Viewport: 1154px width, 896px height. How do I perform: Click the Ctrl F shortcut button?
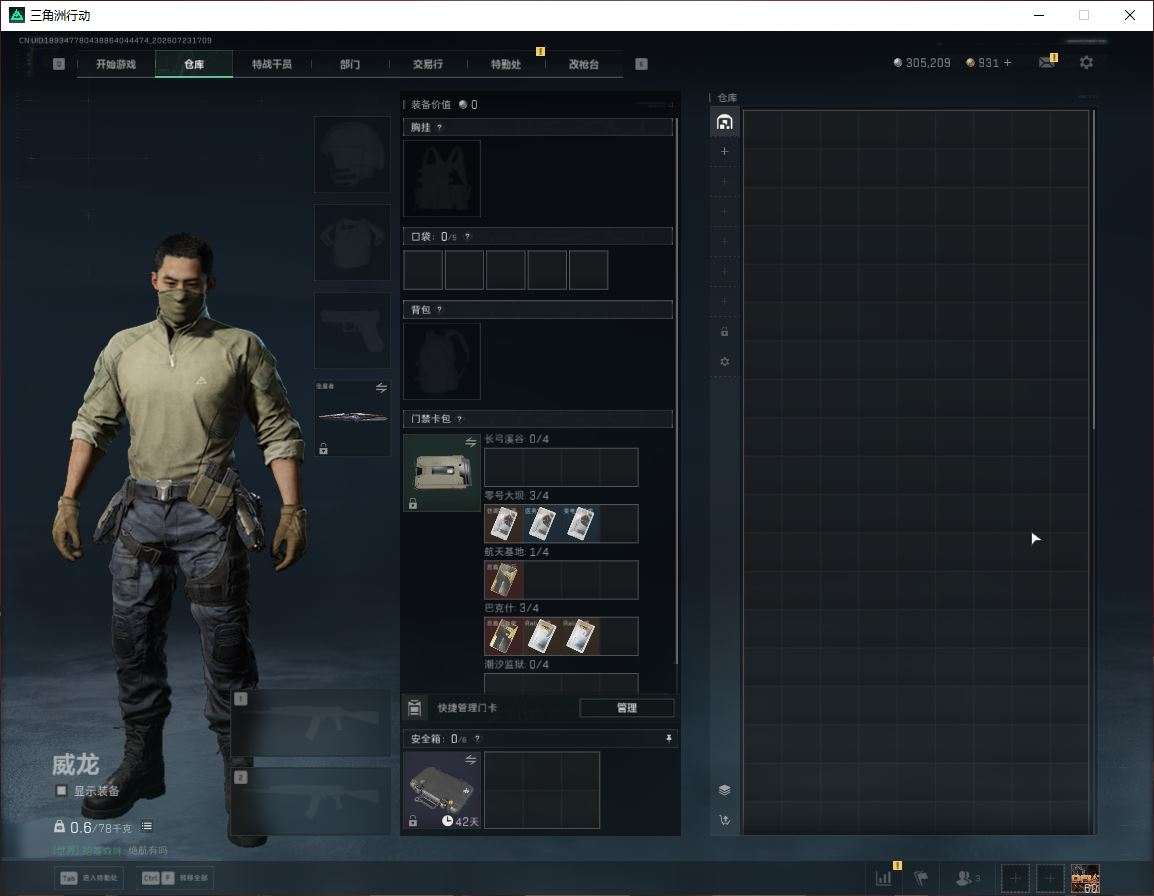point(175,878)
